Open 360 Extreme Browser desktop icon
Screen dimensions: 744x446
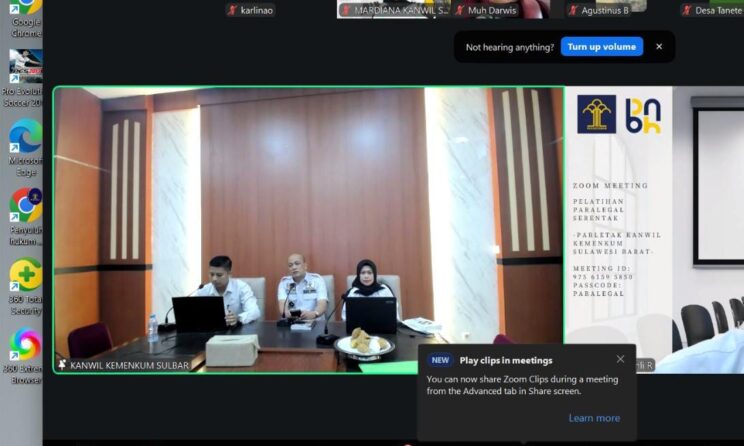[x=25, y=350]
